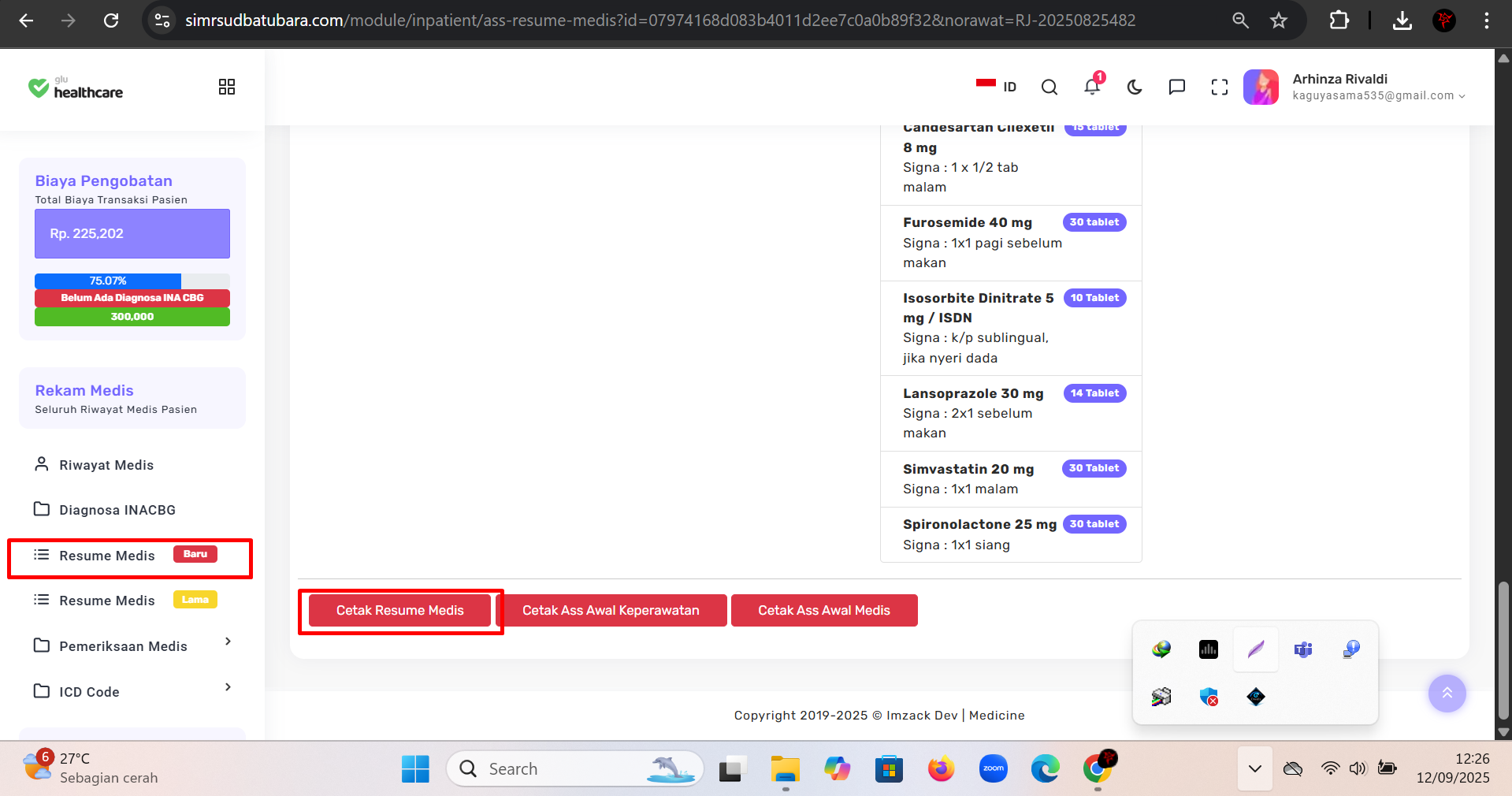The image size is (1512, 796).
Task: Open Microsoft Teams from tray overflow
Action: coord(1303,649)
